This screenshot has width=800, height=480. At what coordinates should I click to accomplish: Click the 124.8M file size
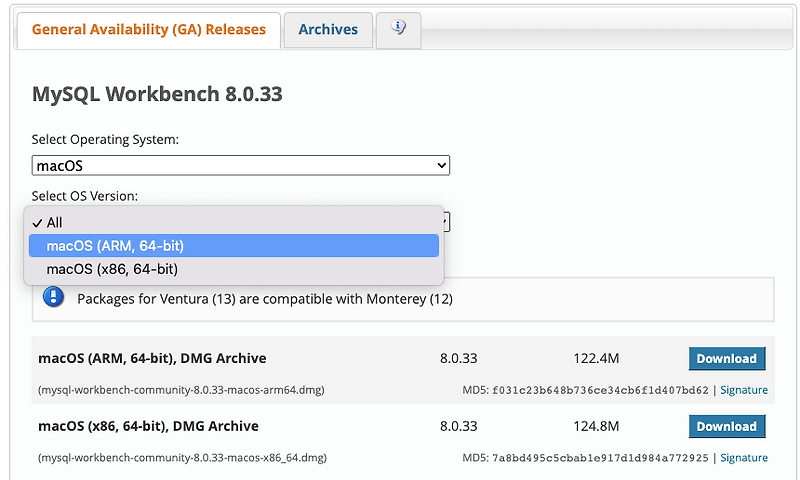[596, 426]
